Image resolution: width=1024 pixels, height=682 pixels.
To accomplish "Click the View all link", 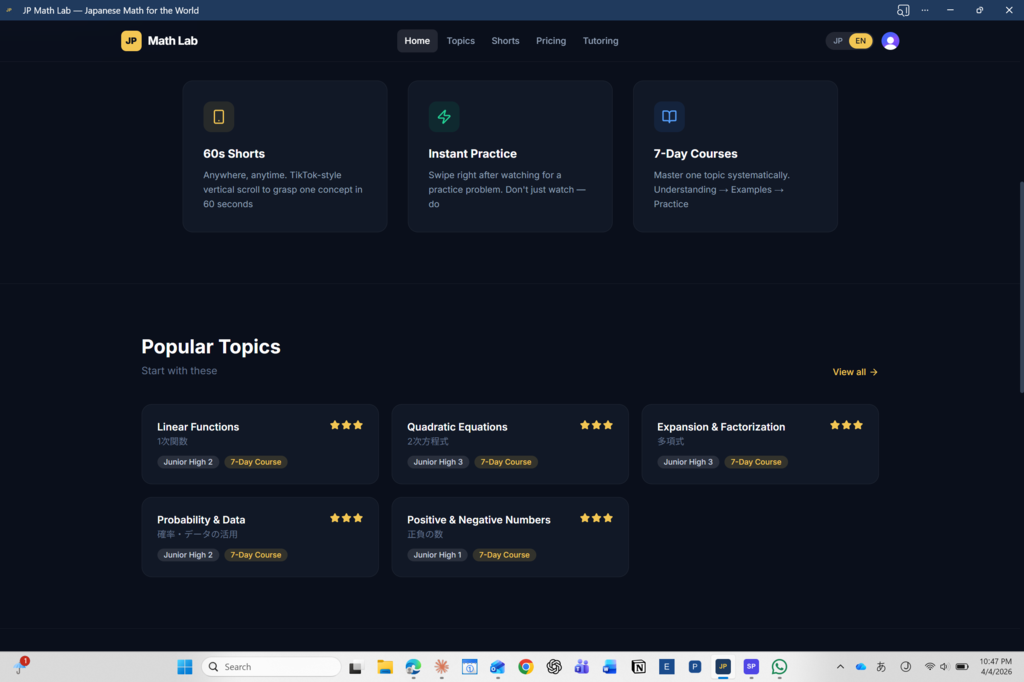I will [855, 372].
